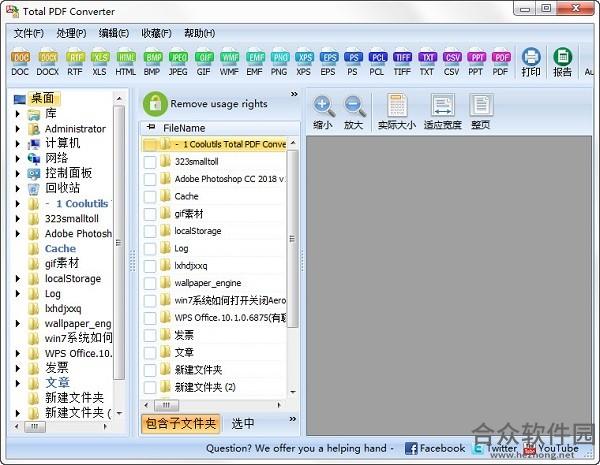This screenshot has width=600, height=465.
Task: Open the 收藏(F) menu
Action: tap(156, 34)
